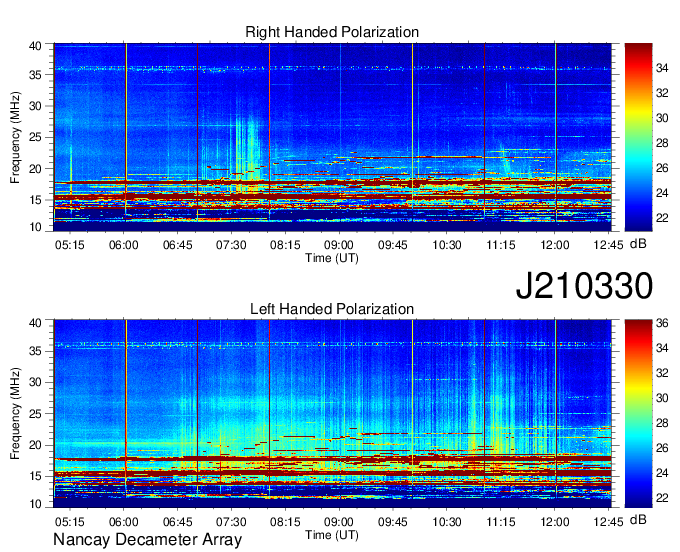Click the 12:45 tick in Right Handed plot
This screenshot has height=552, width=680.
(x=608, y=245)
